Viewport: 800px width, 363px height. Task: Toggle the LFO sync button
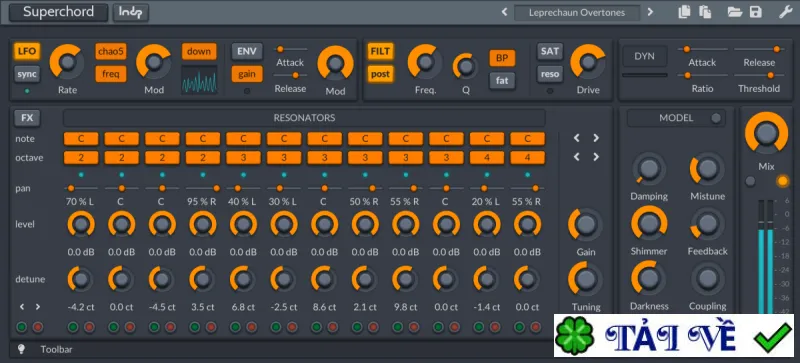(27, 74)
